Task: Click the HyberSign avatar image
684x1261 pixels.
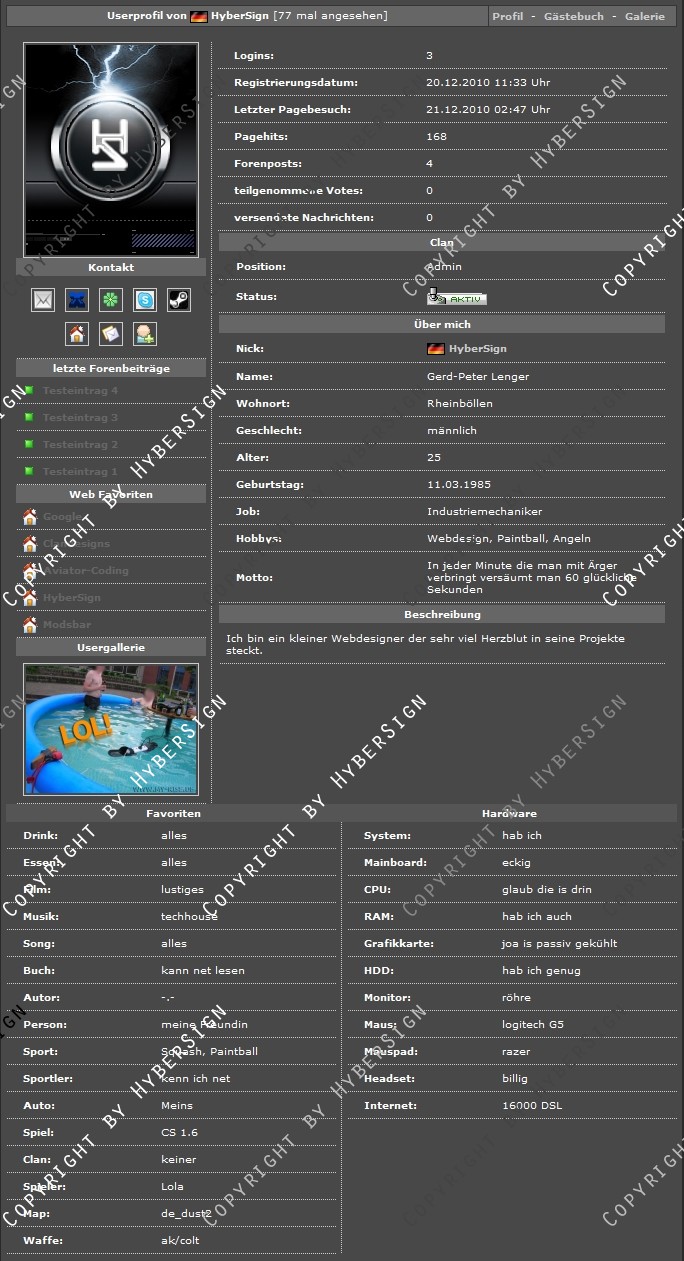Action: point(111,149)
